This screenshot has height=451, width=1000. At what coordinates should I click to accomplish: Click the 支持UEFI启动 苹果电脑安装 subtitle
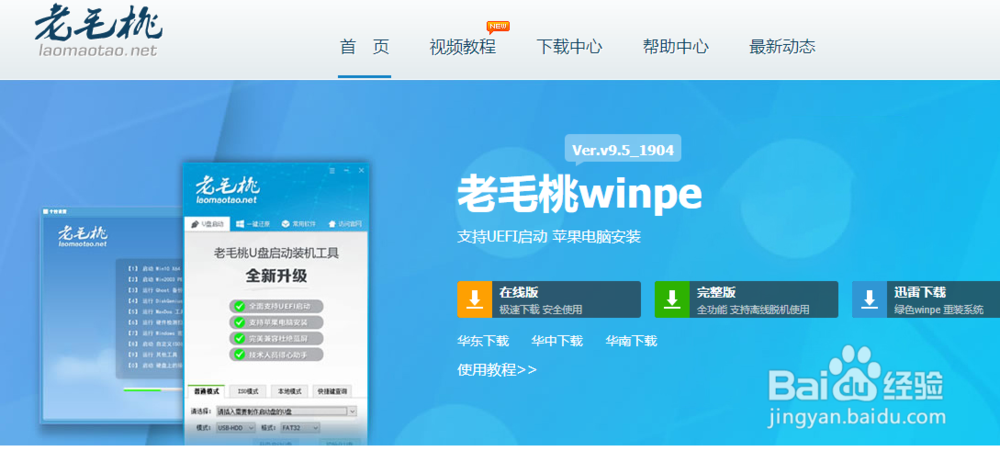click(x=549, y=237)
